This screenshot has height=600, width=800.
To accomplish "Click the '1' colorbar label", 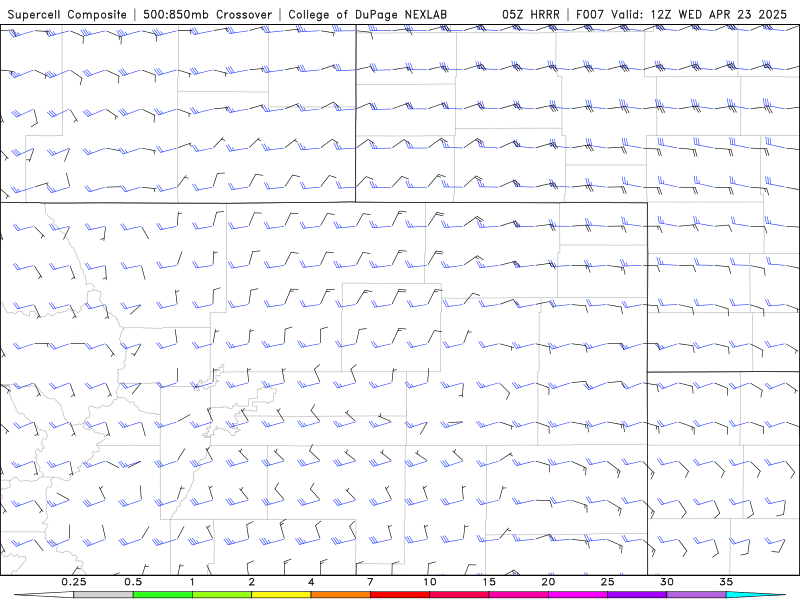I will pyautogui.click(x=192, y=582).
